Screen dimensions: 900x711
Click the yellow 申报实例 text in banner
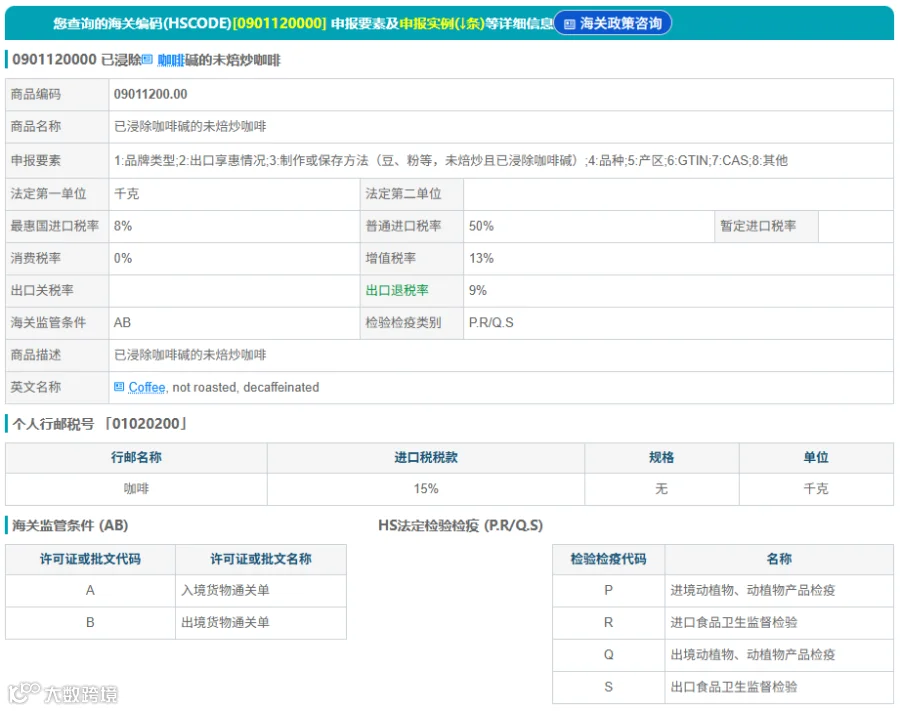(442, 24)
